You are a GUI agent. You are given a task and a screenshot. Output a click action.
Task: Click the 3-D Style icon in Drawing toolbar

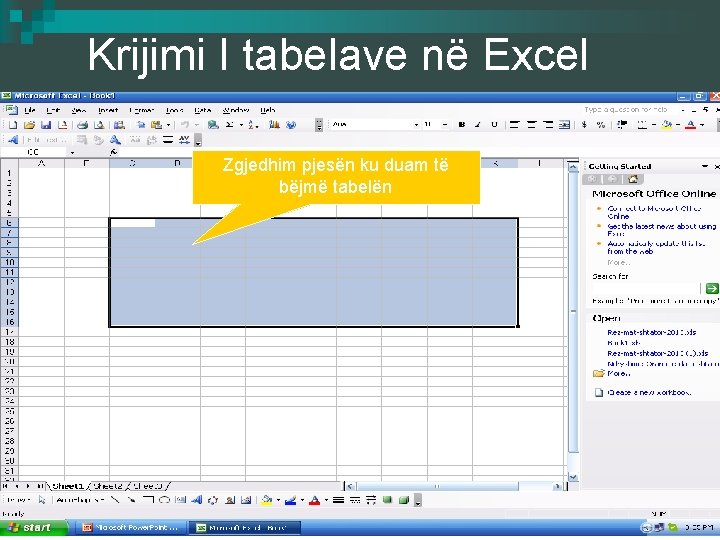404,500
